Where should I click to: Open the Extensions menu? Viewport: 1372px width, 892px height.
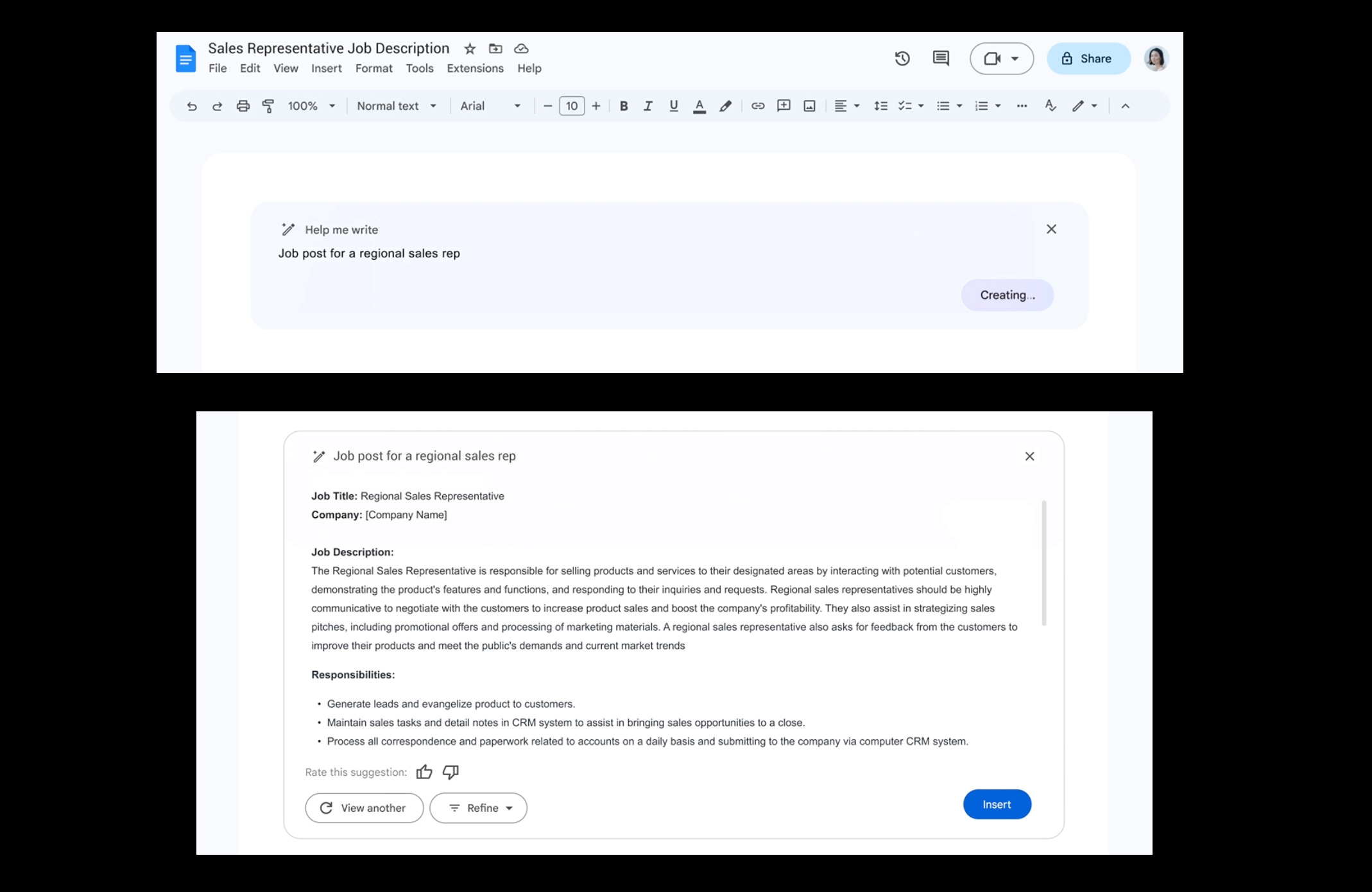pyautogui.click(x=475, y=69)
